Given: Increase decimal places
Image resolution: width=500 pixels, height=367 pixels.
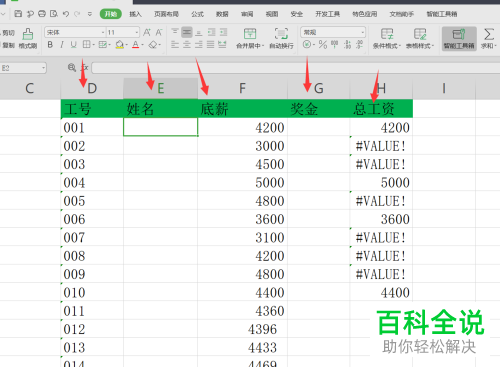Looking at the screenshot, I should 347,44.
